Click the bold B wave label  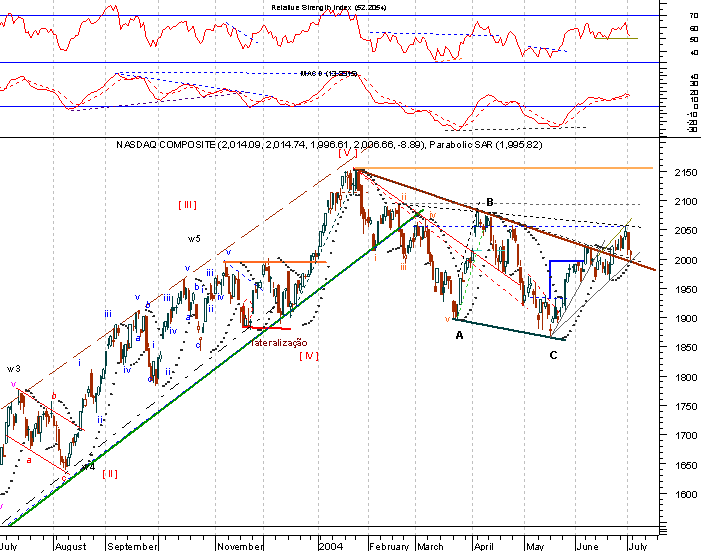[490, 203]
